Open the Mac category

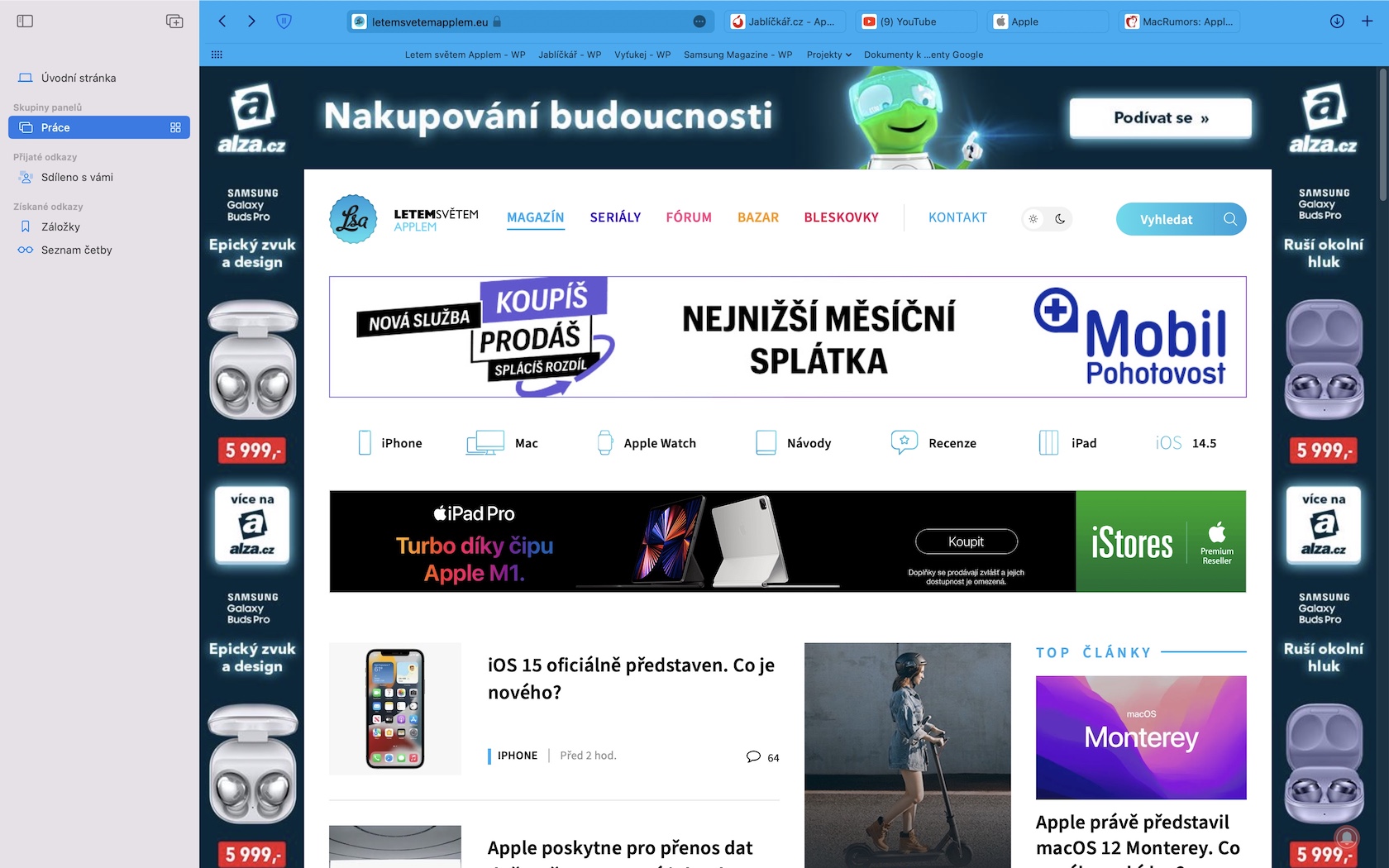[x=502, y=443]
